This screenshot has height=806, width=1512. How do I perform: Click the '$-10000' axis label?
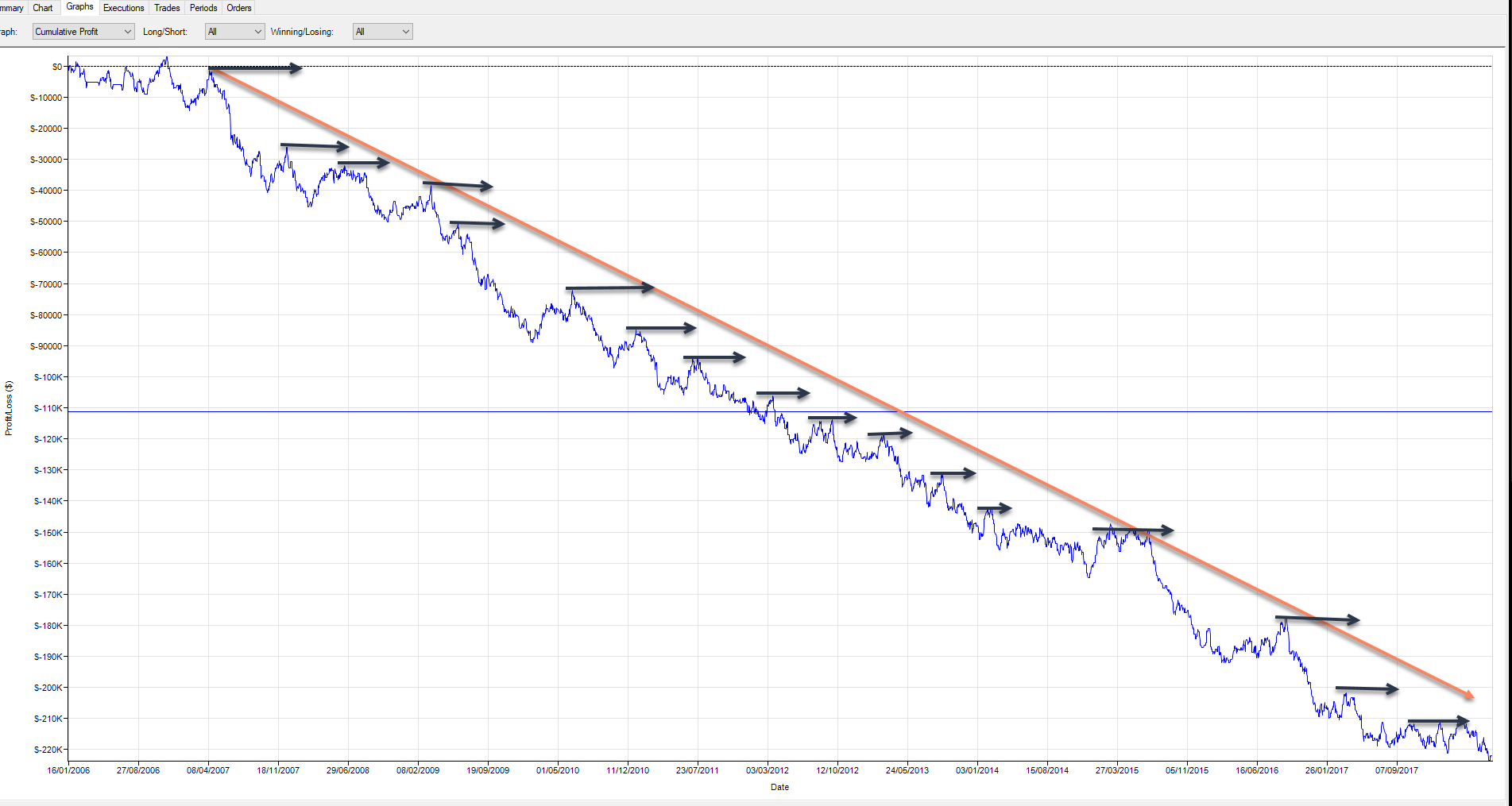pos(46,98)
